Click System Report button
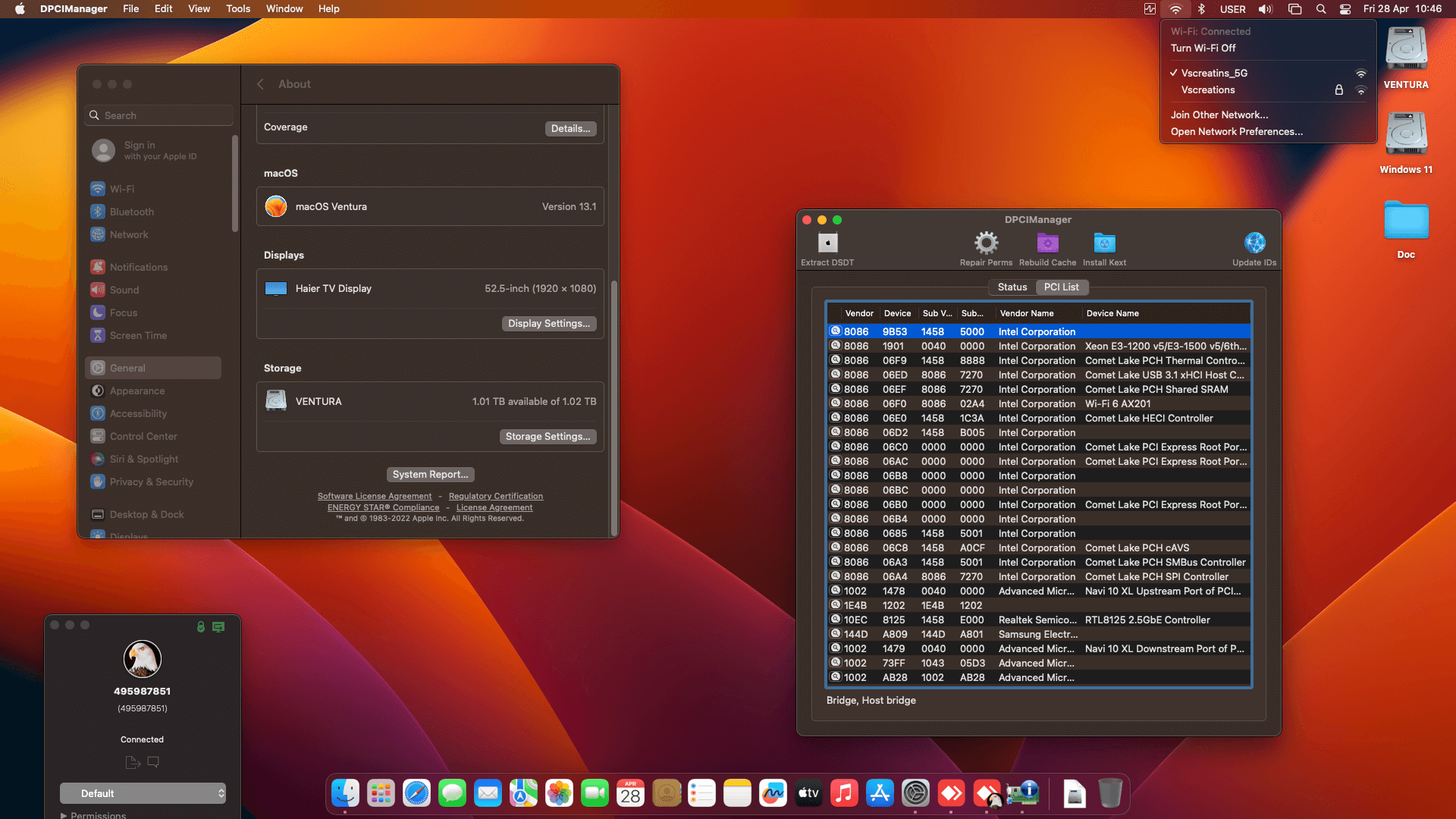Image resolution: width=1456 pixels, height=819 pixels. [x=430, y=474]
